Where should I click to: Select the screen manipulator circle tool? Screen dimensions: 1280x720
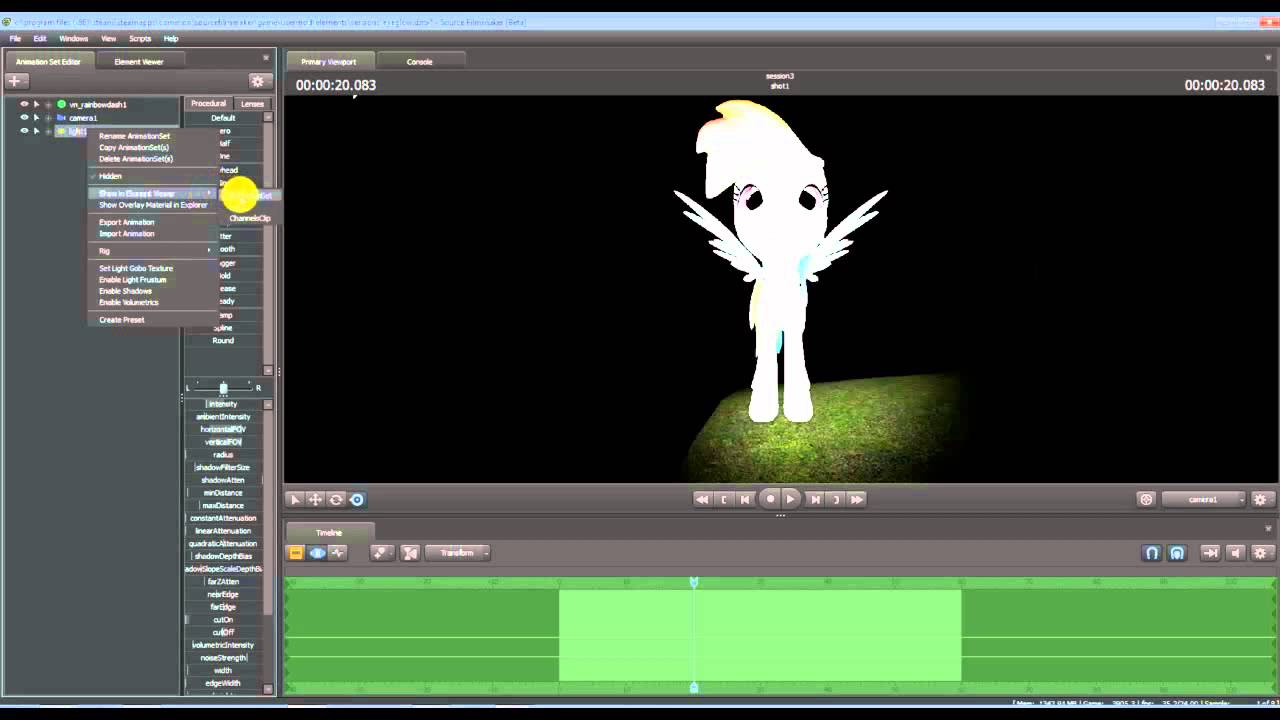click(x=357, y=499)
